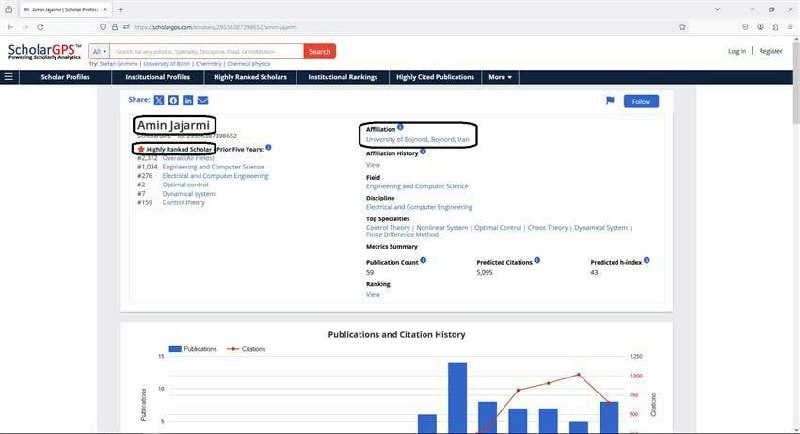This screenshot has width=800, height=434.
Task: Click the ScholarGPS logo
Action: coord(44,52)
